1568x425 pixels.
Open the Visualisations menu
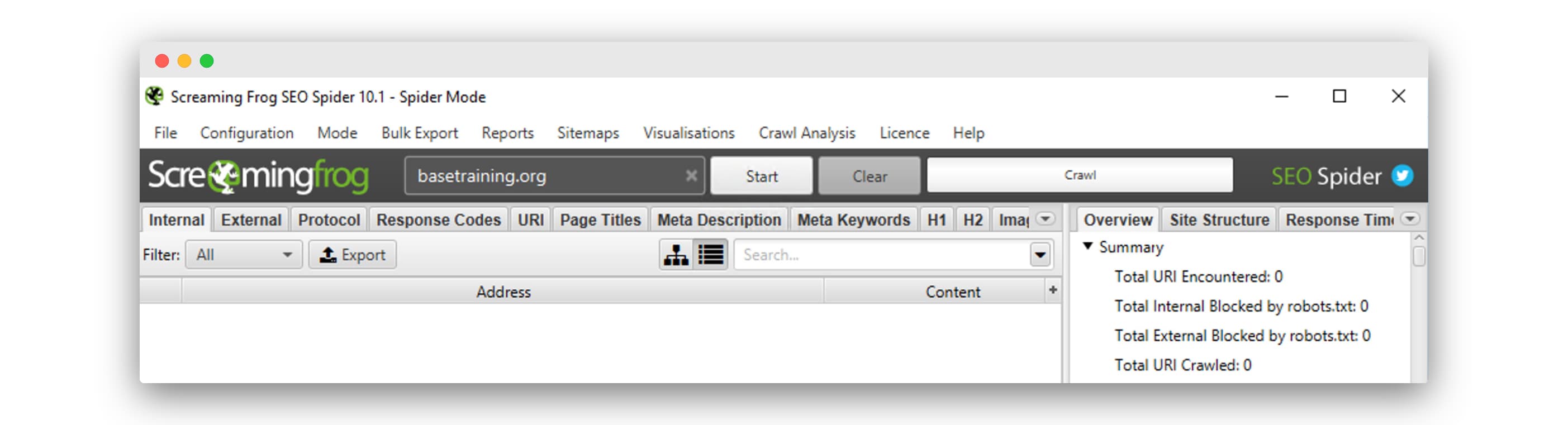click(689, 132)
